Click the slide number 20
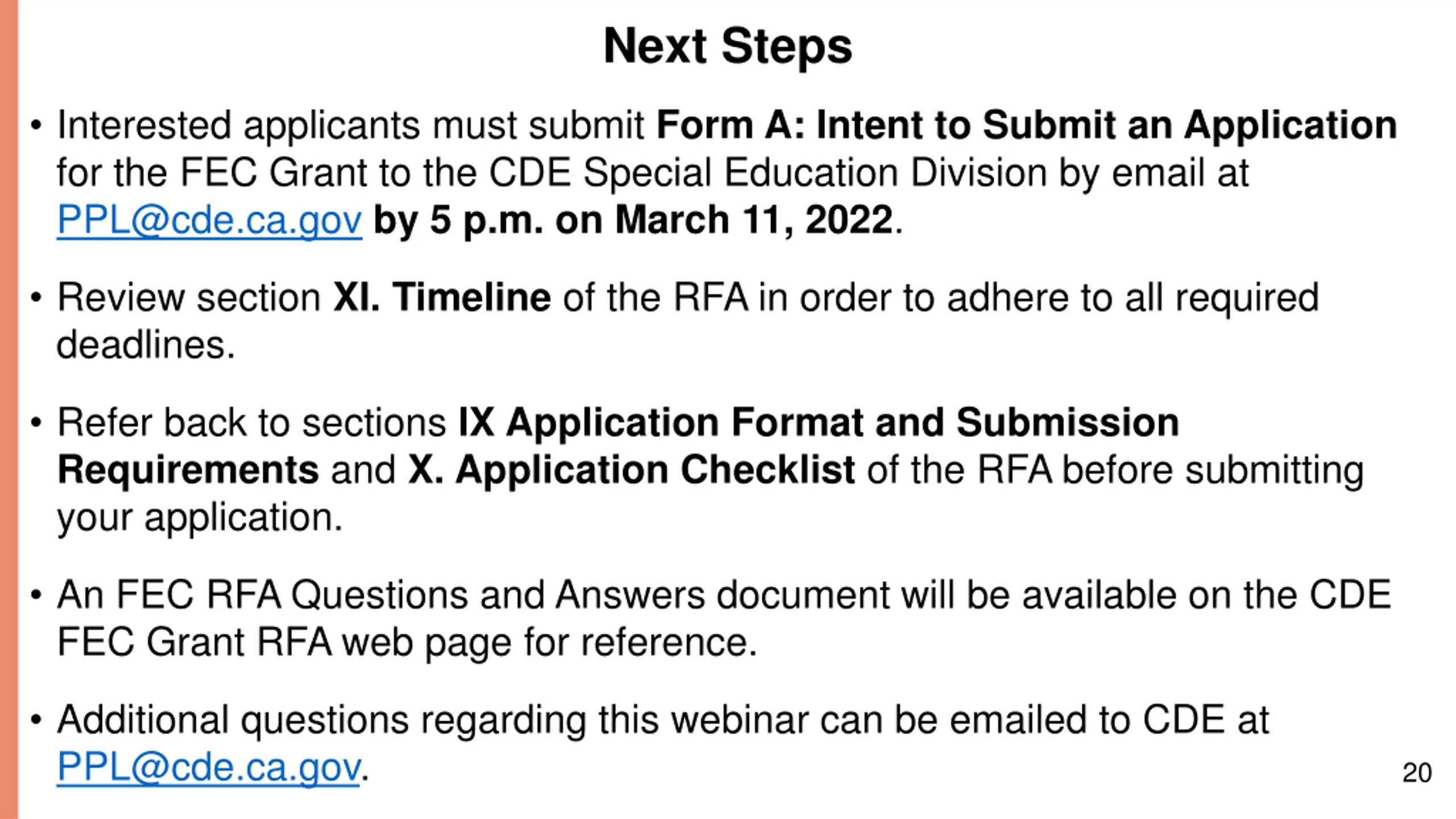This screenshot has height=819, width=1456. pyautogui.click(x=1417, y=773)
